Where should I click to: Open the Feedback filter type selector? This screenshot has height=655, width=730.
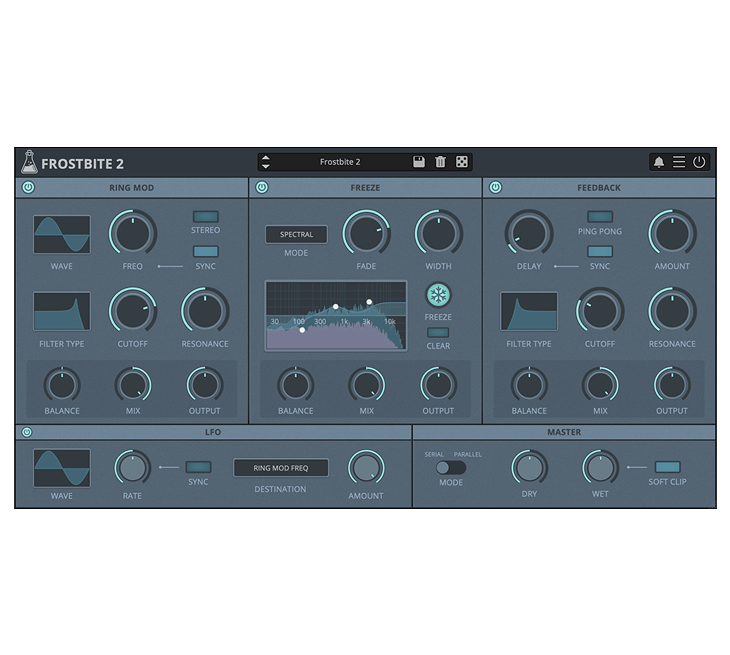pyautogui.click(x=529, y=311)
